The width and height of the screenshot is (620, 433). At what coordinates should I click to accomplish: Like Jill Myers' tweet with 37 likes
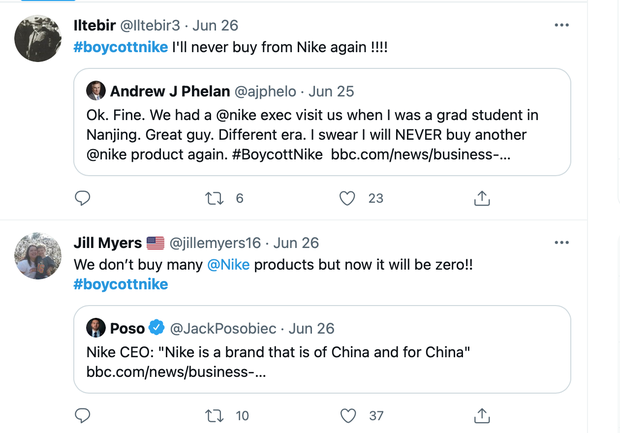click(x=347, y=416)
